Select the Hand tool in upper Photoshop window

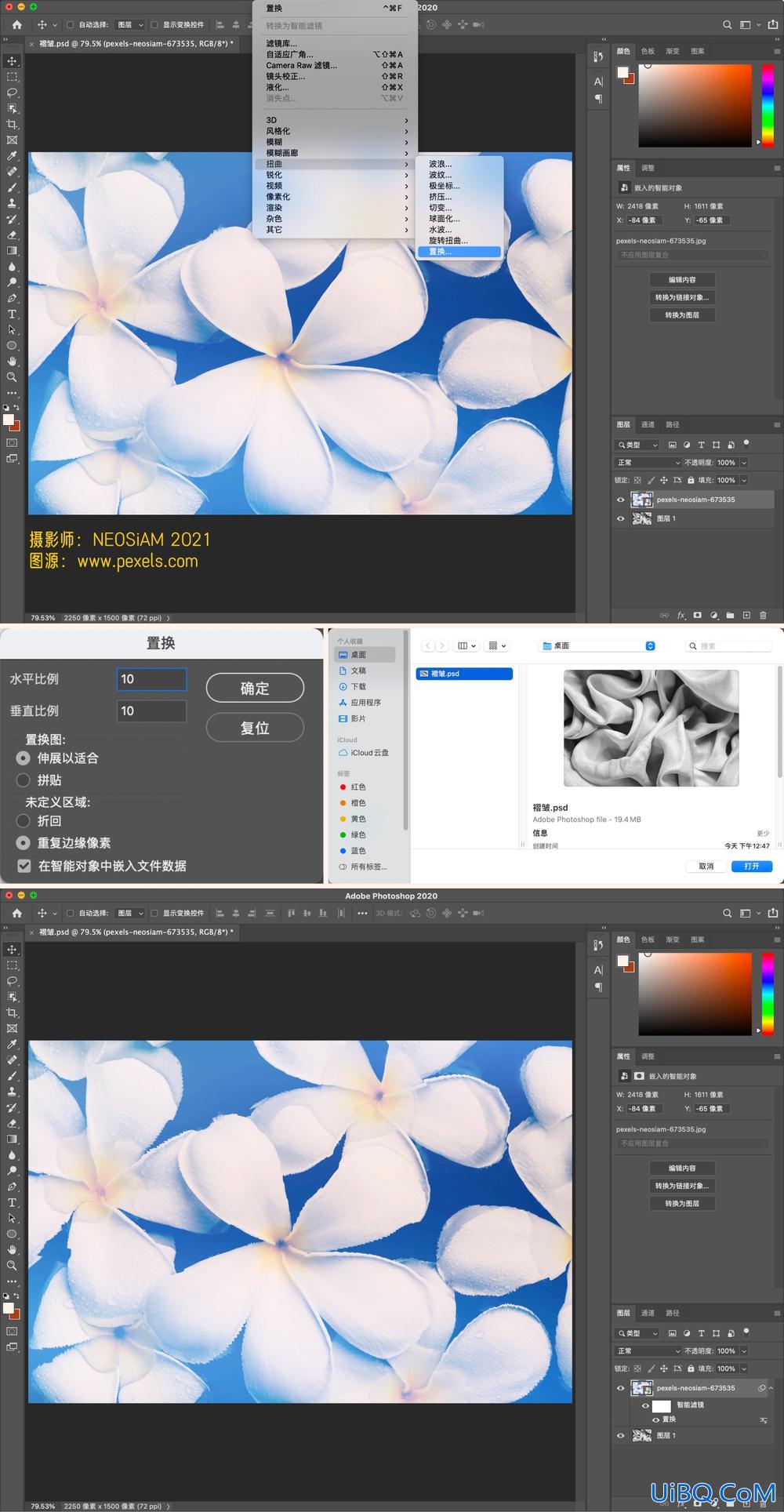pyautogui.click(x=12, y=362)
